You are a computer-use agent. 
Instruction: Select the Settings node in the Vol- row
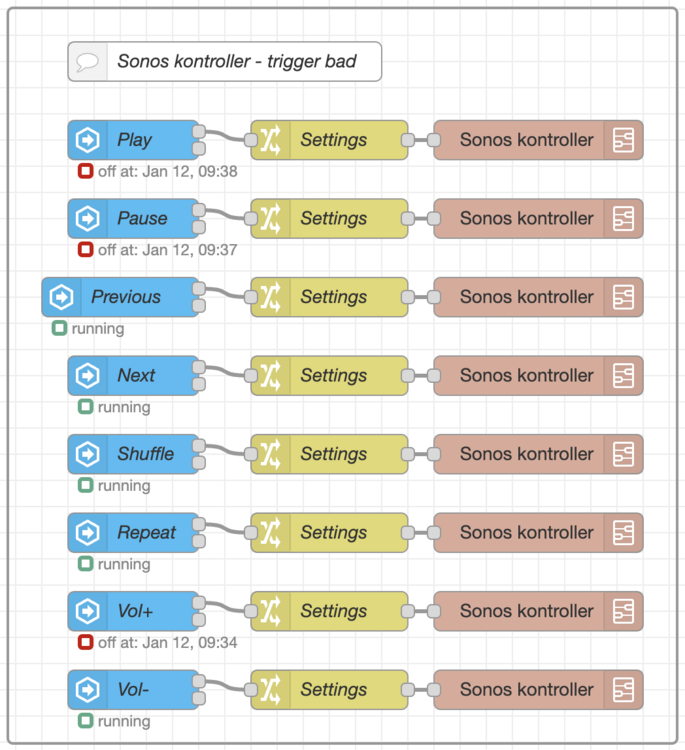(334, 690)
